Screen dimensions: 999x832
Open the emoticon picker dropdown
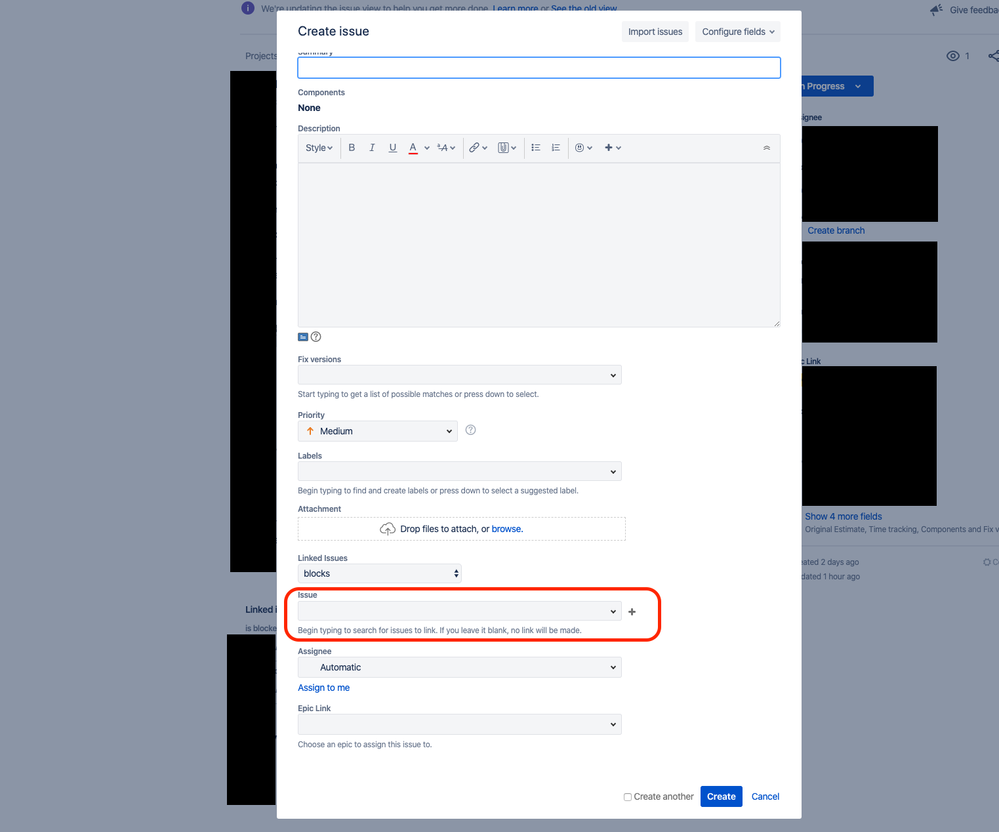[584, 148]
